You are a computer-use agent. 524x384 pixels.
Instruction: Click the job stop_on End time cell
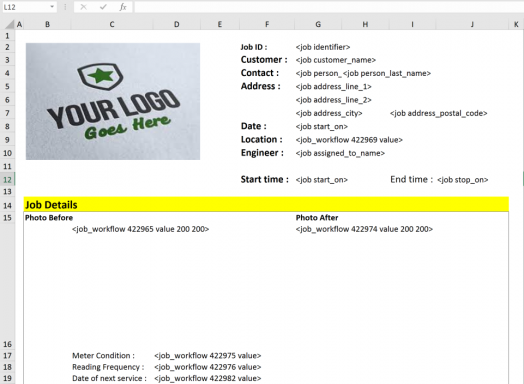tap(463, 180)
